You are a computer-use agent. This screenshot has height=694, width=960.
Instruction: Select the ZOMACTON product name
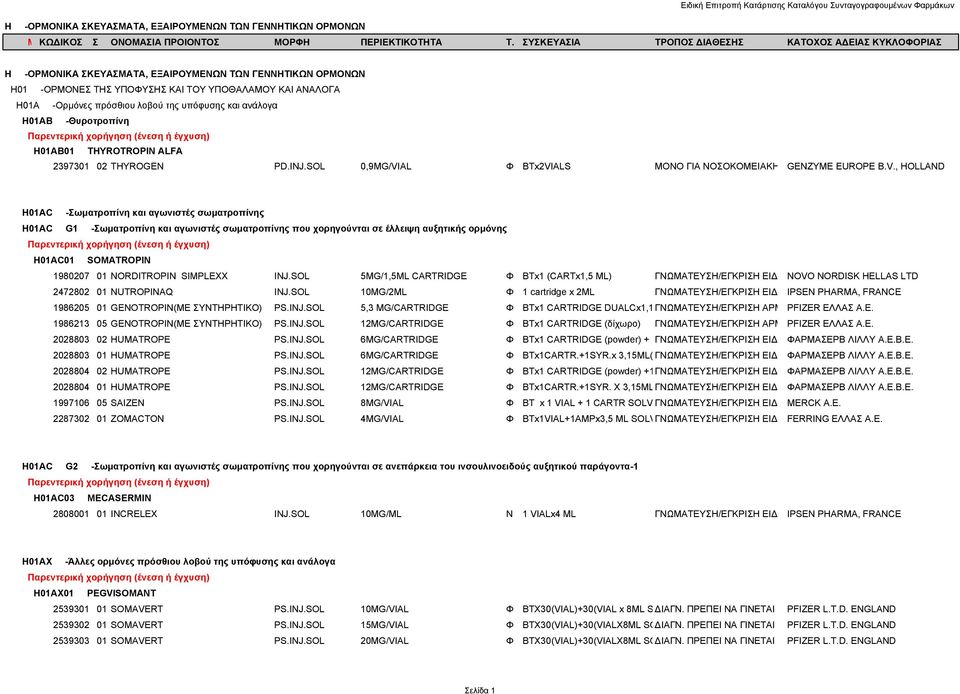137,419
